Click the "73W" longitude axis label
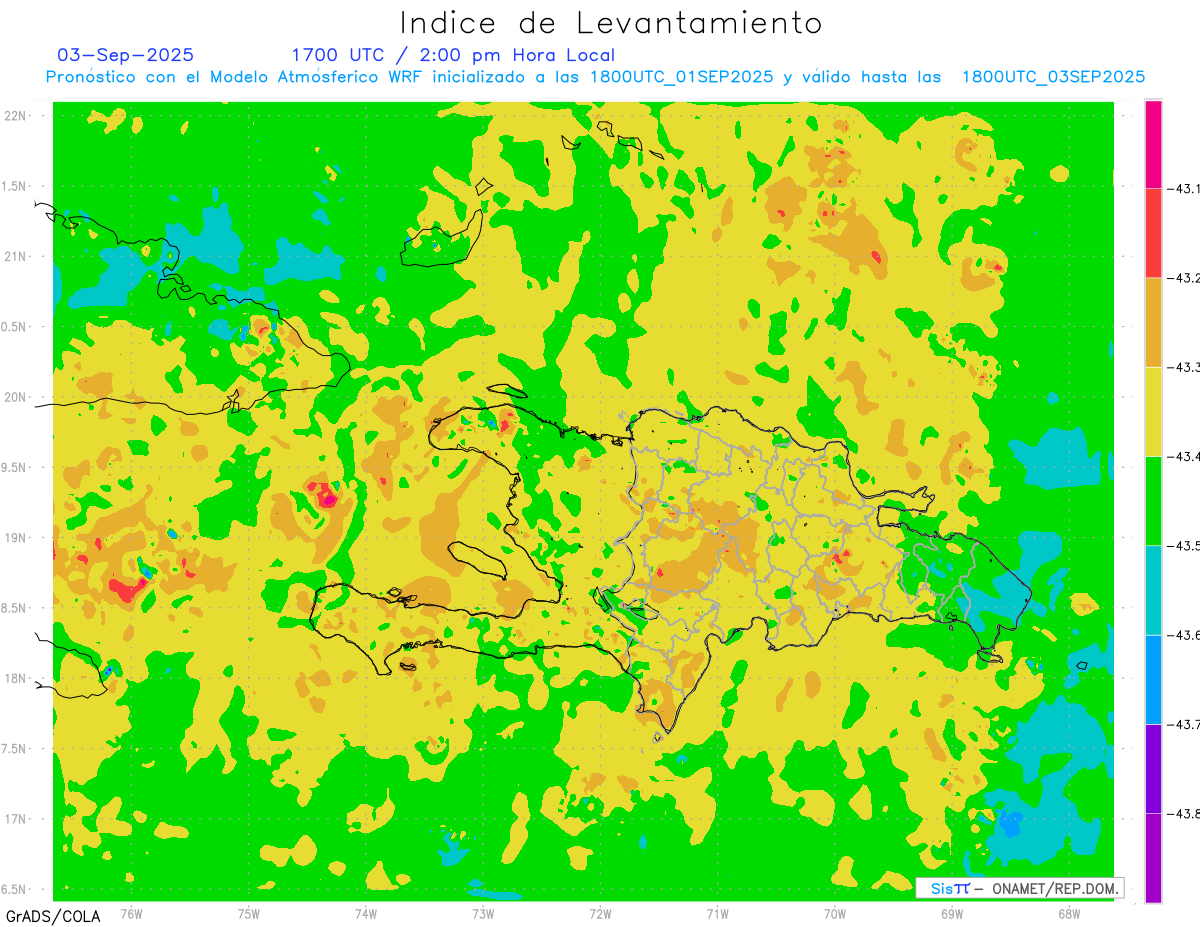This screenshot has height=927, width=1200. pyautogui.click(x=483, y=914)
